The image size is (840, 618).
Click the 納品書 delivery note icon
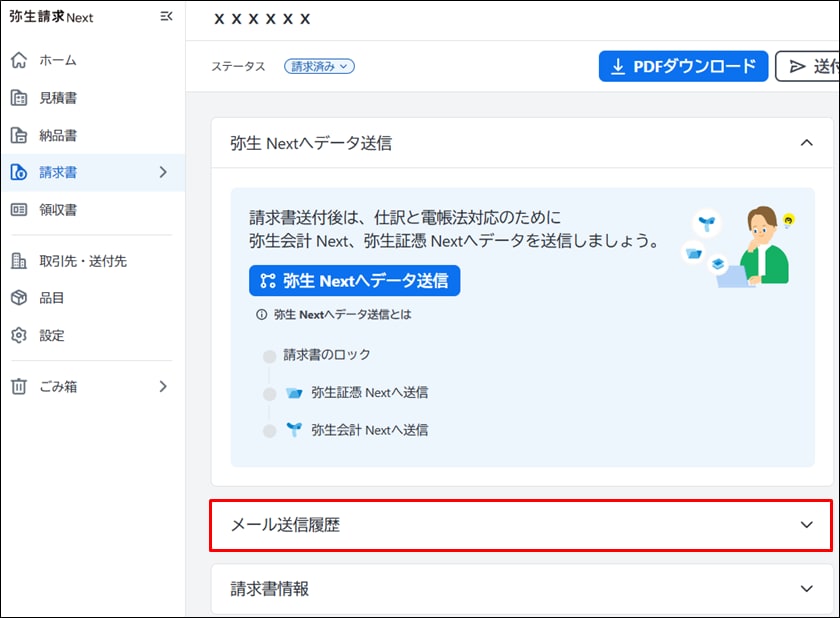tap(19, 135)
